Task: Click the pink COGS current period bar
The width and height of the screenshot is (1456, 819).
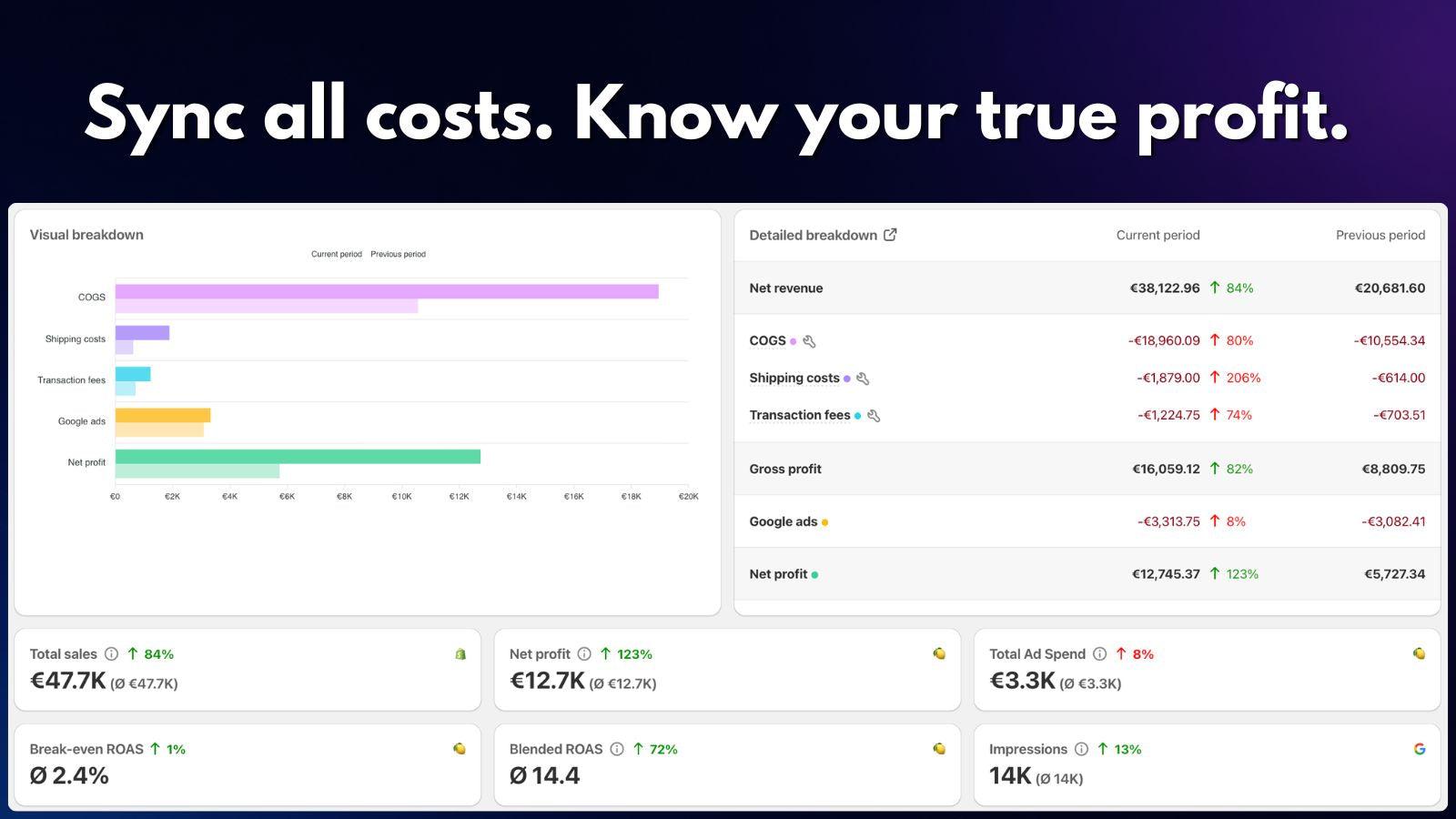Action: 387,291
